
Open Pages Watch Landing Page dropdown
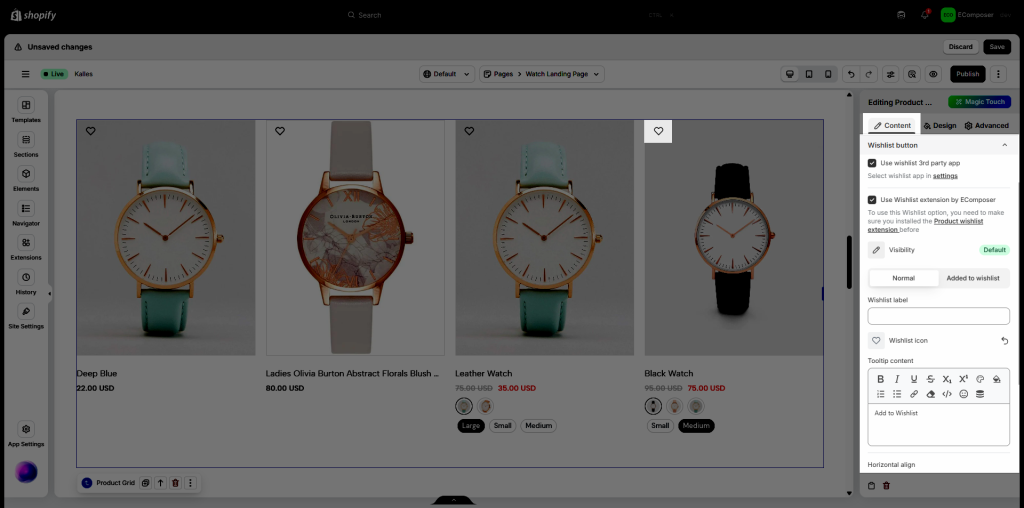pyautogui.click(x=543, y=74)
